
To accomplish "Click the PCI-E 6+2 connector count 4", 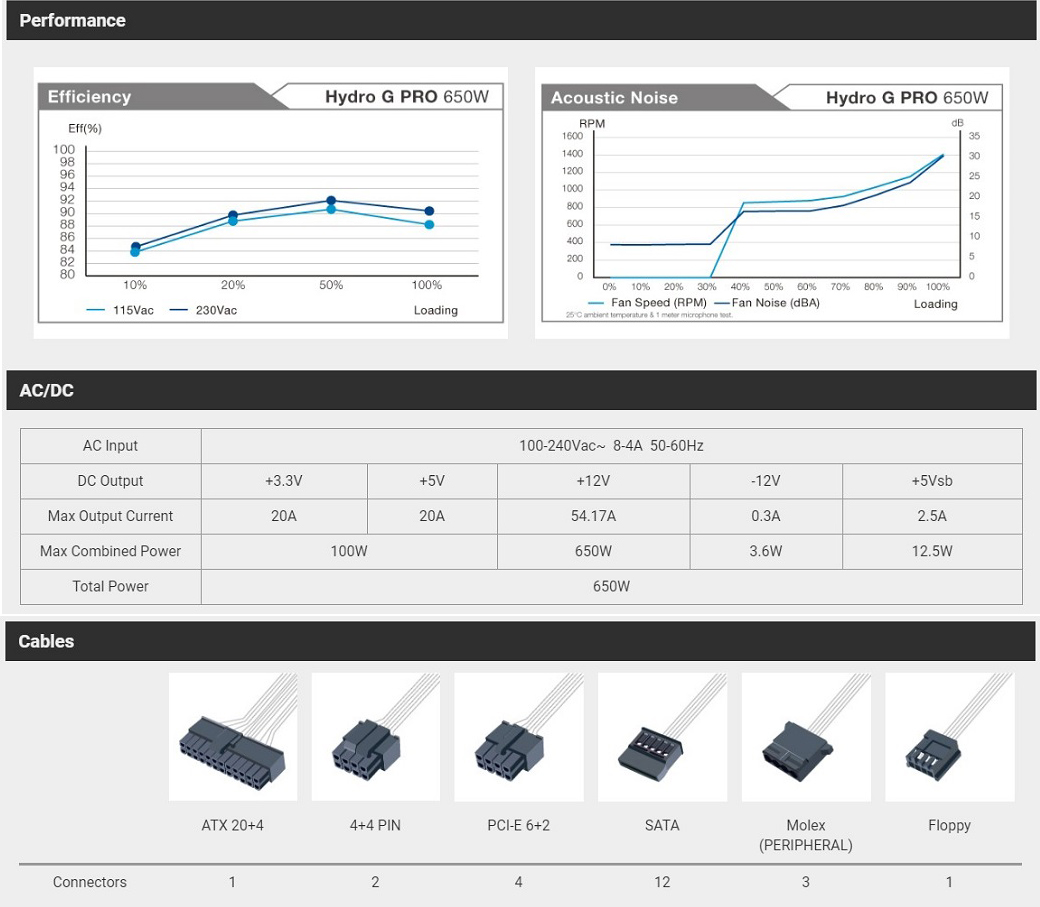I will [519, 882].
